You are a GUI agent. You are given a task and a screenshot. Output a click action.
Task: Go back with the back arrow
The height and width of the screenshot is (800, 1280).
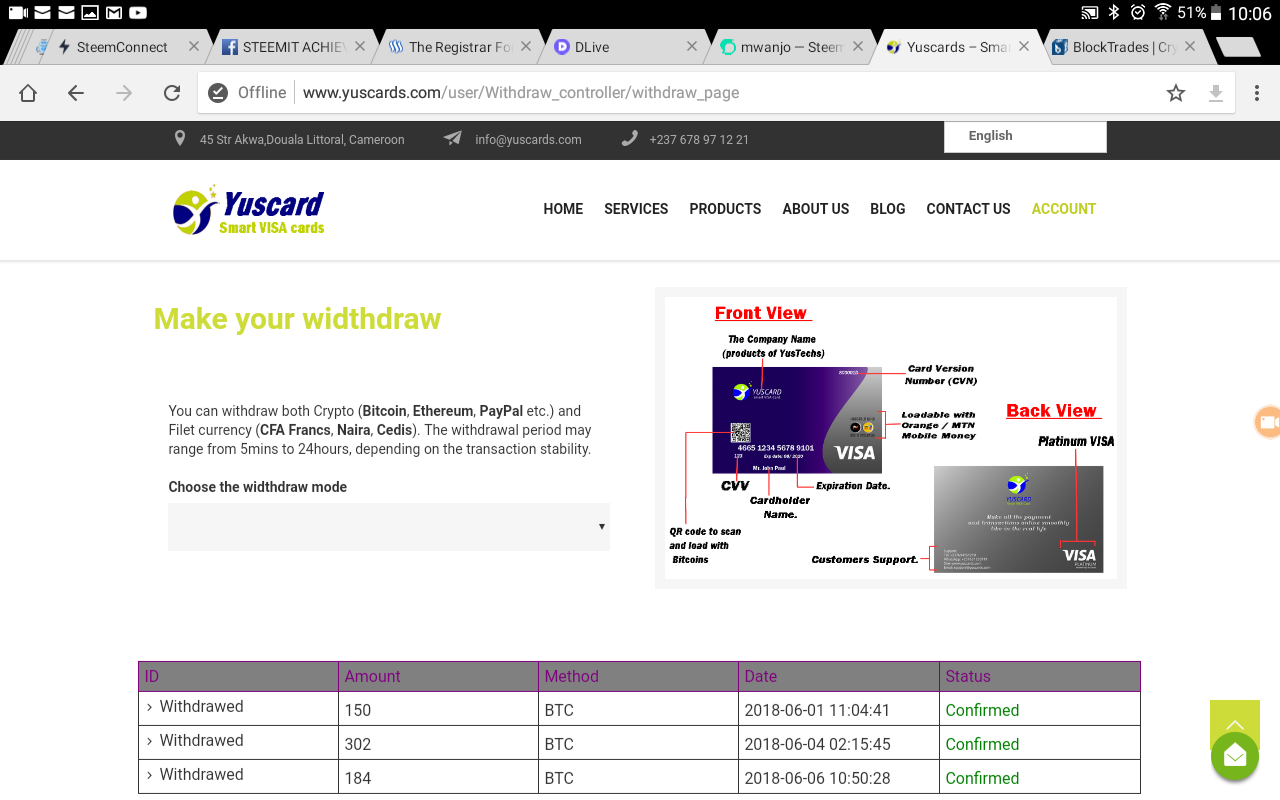pyautogui.click(x=76, y=93)
